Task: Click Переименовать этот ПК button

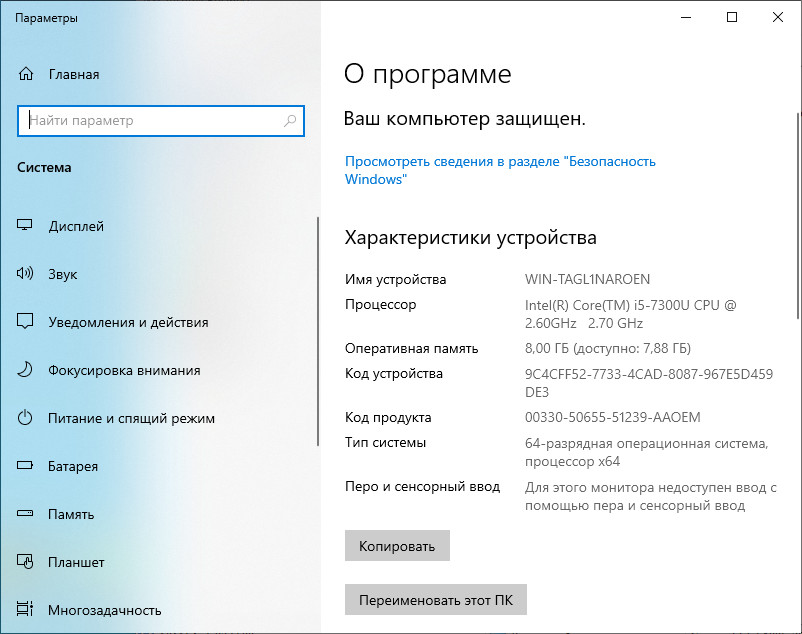Action: coord(435,601)
